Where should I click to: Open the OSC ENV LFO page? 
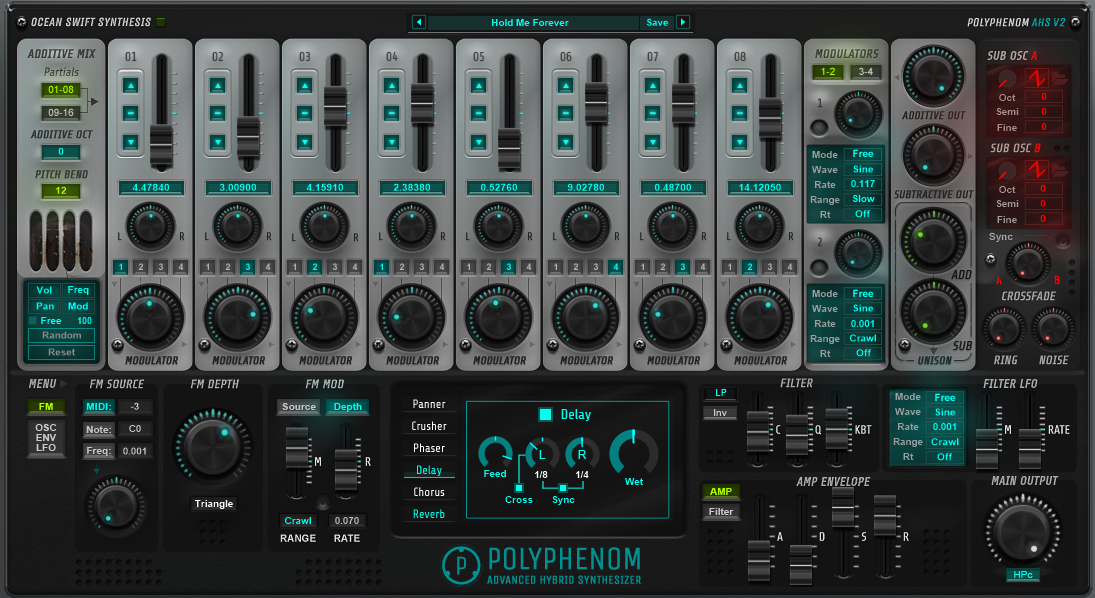click(46, 438)
